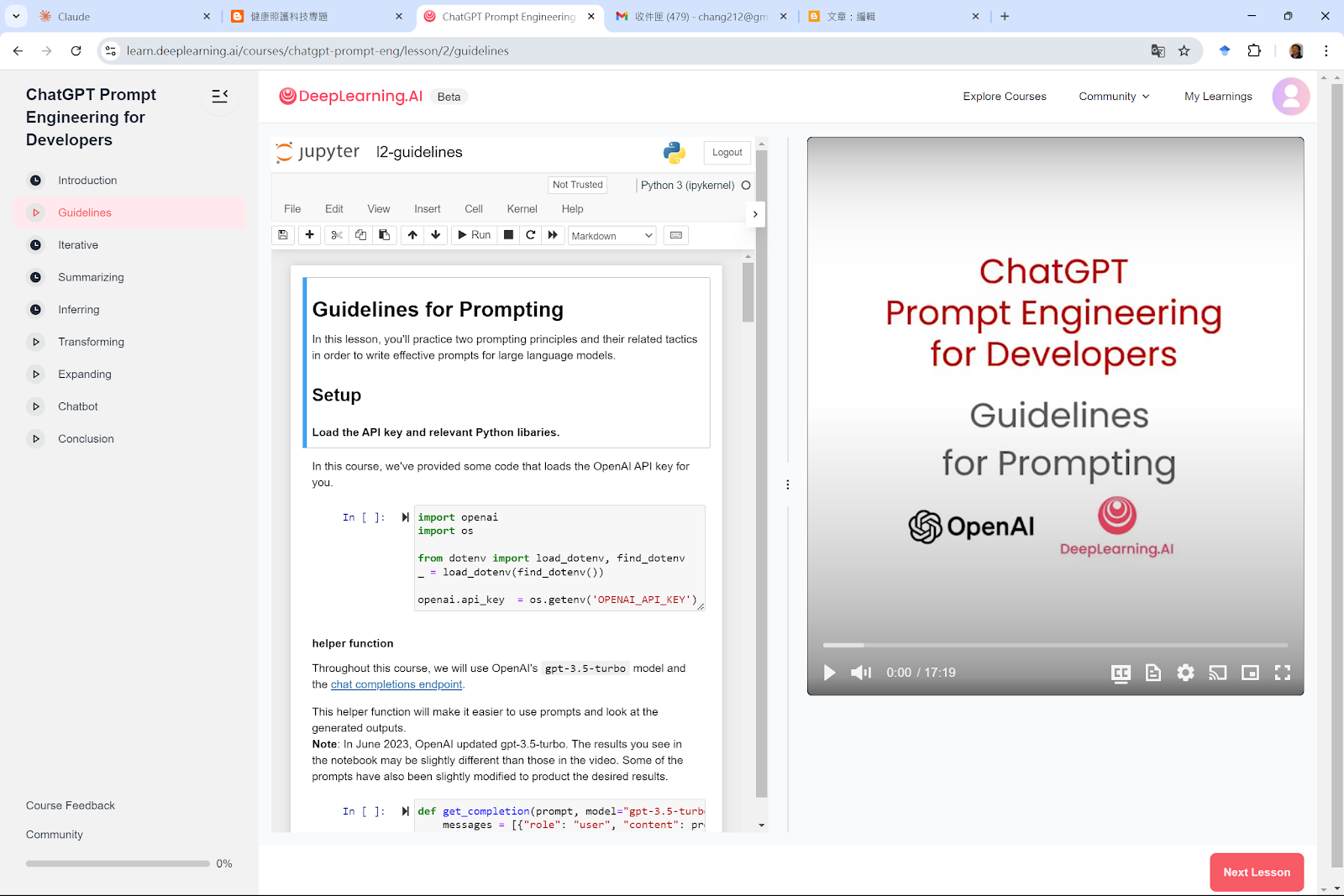Viewport: 1344px width, 896px height.
Task: Collapse notebook panel with chevron arrow
Action: tap(755, 214)
